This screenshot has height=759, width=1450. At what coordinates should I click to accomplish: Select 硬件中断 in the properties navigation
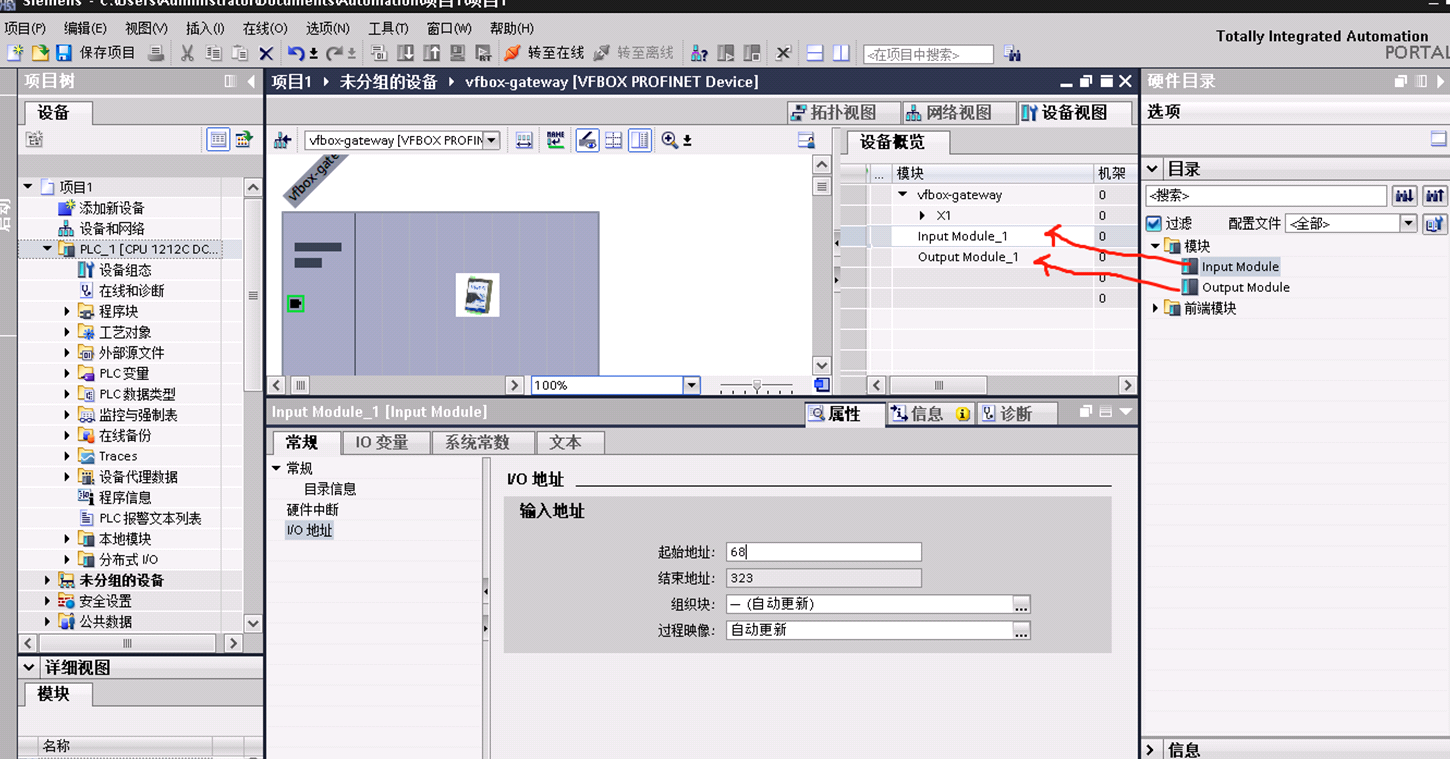tap(313, 510)
